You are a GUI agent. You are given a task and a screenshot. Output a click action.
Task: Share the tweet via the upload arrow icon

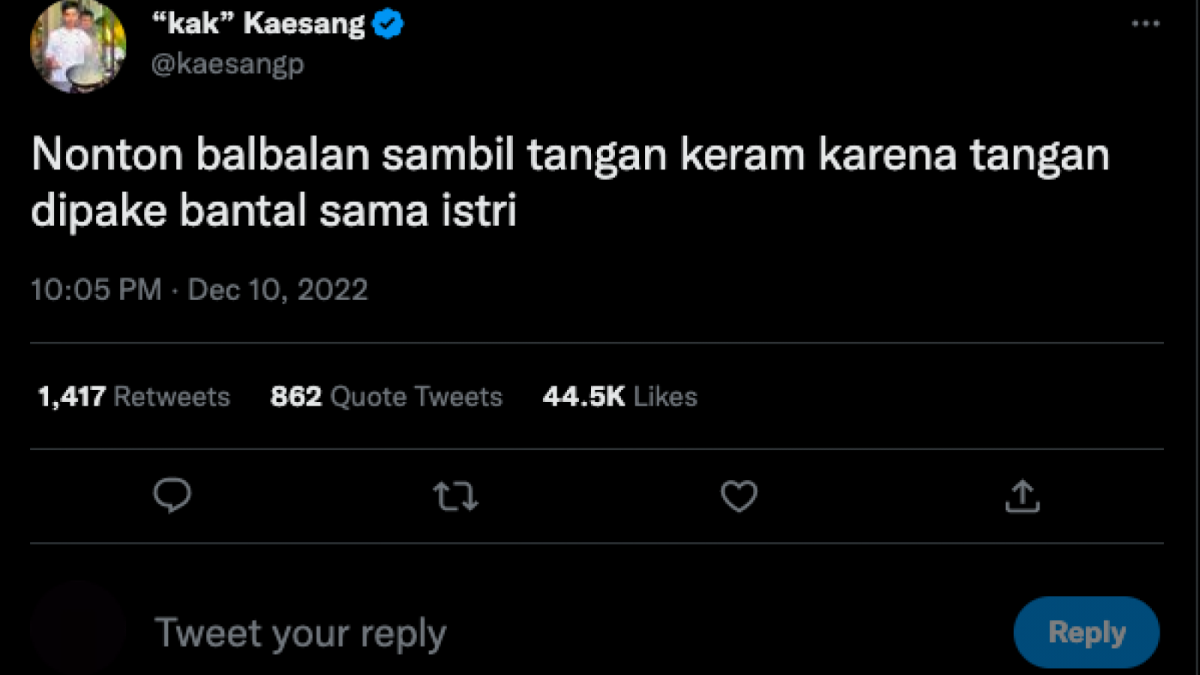click(x=1021, y=496)
